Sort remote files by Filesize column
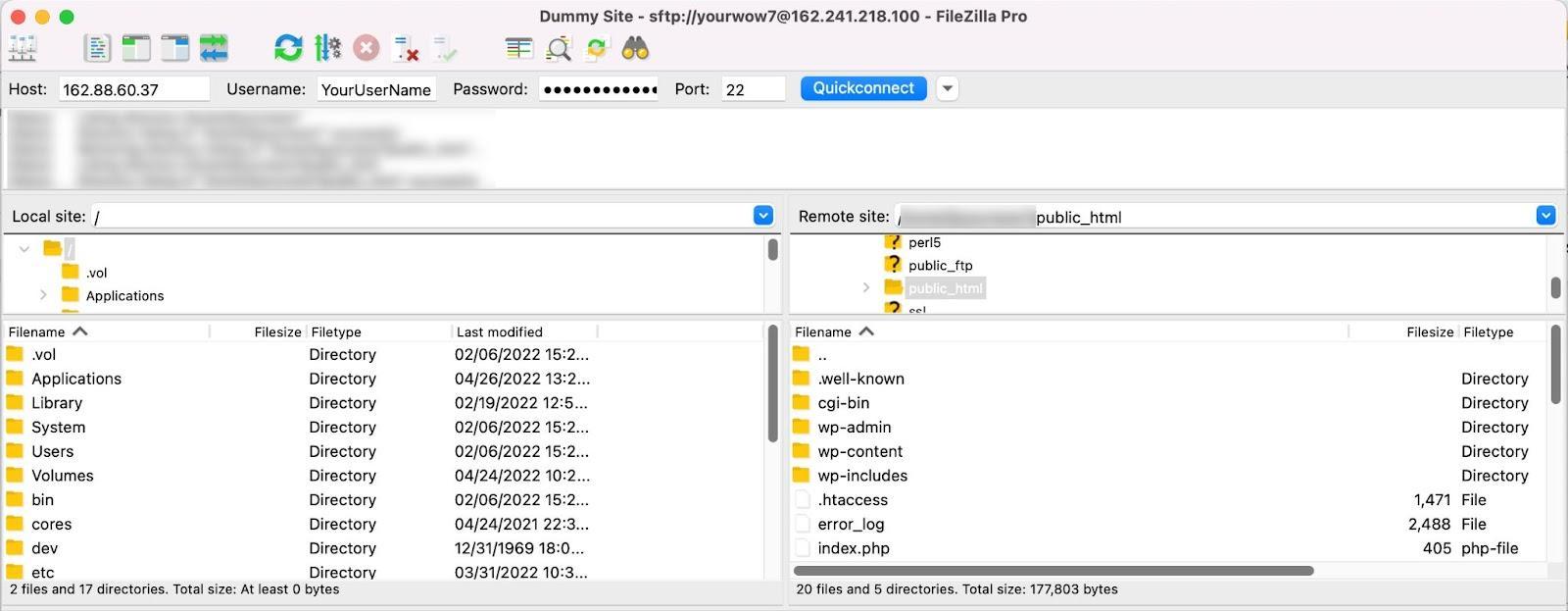This screenshot has width=1568, height=611. pyautogui.click(x=1403, y=331)
